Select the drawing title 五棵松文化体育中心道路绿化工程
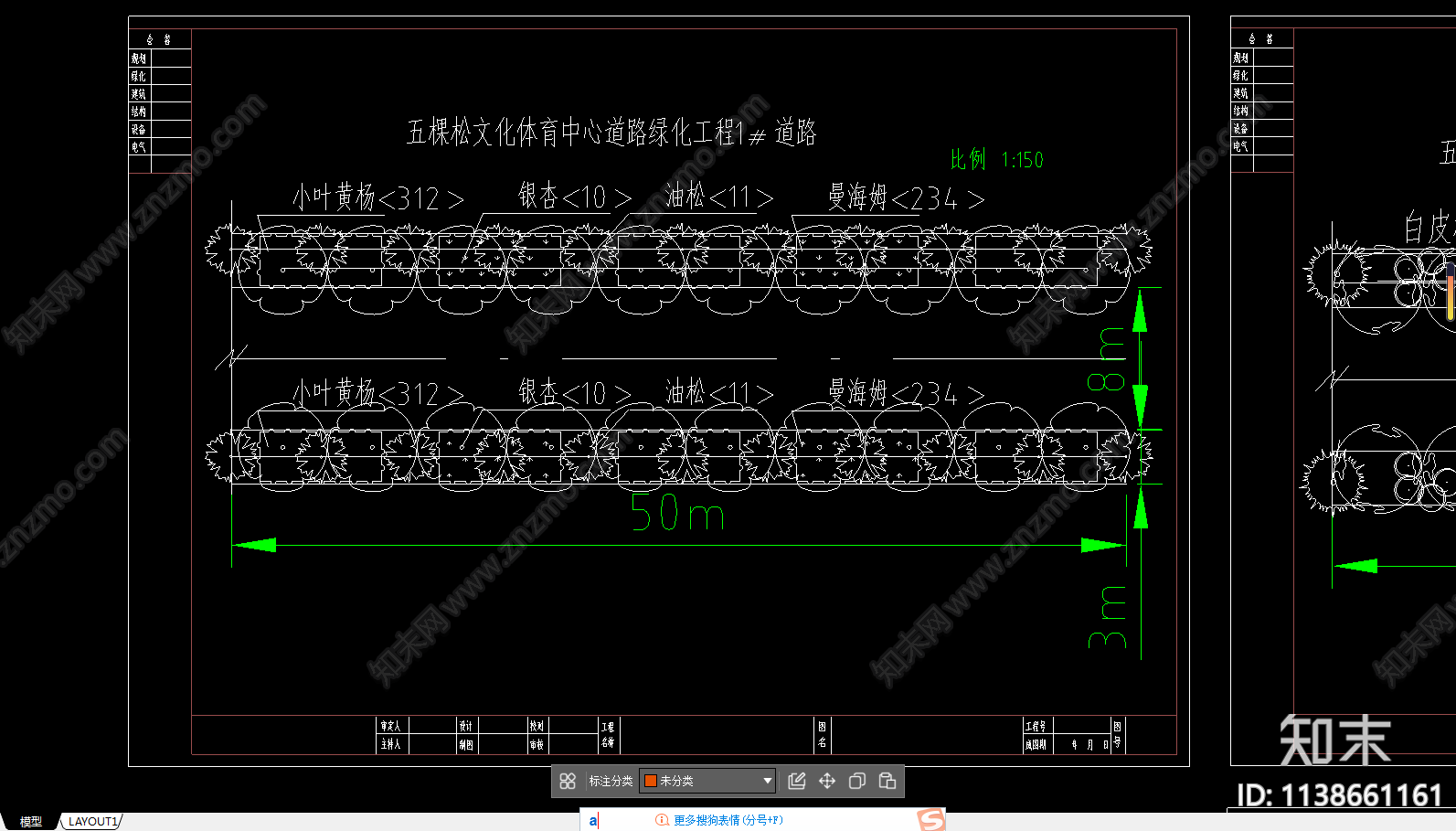1456x831 pixels. point(611,133)
